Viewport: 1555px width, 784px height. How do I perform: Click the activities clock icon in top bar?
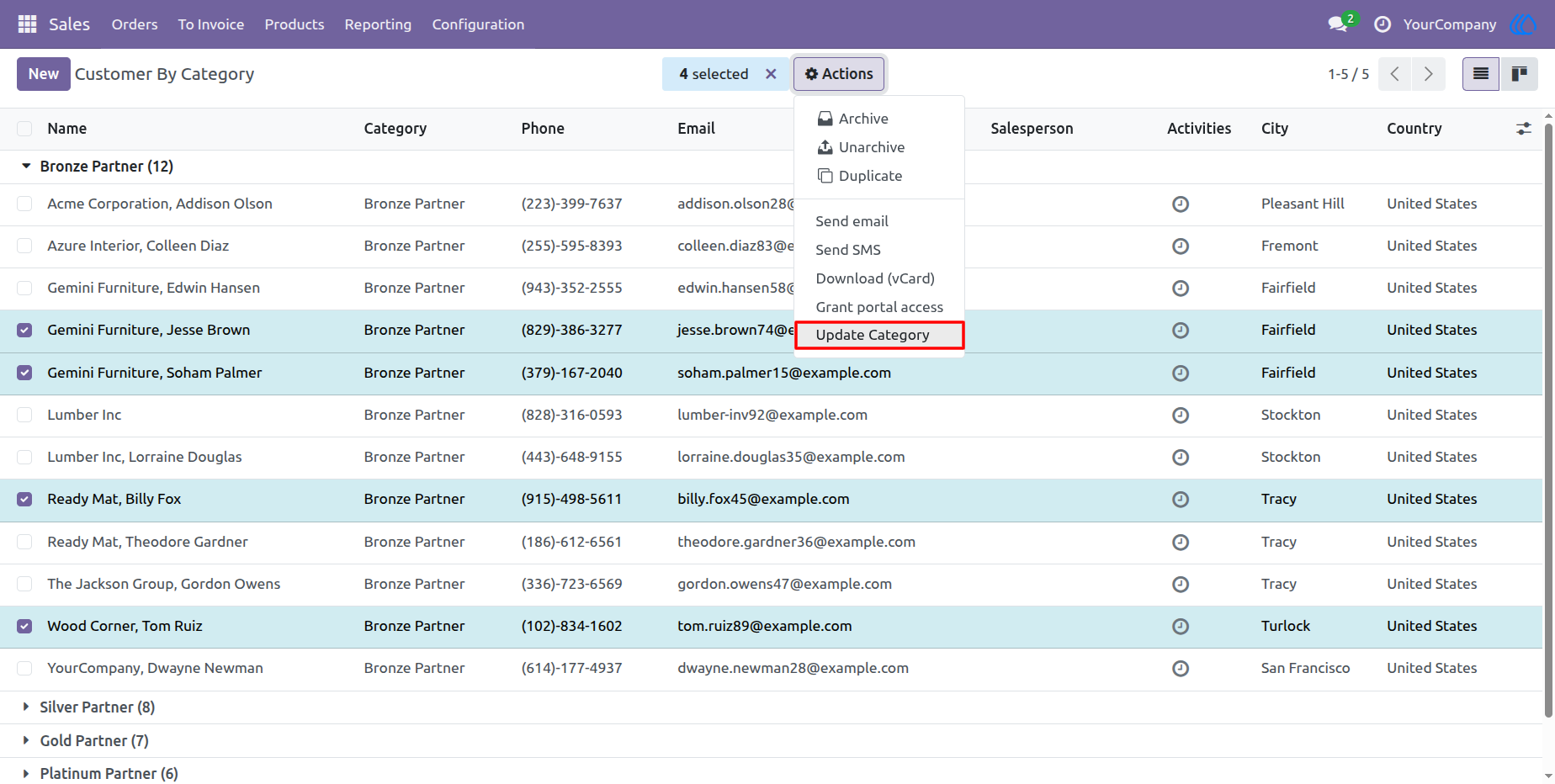pos(1382,24)
